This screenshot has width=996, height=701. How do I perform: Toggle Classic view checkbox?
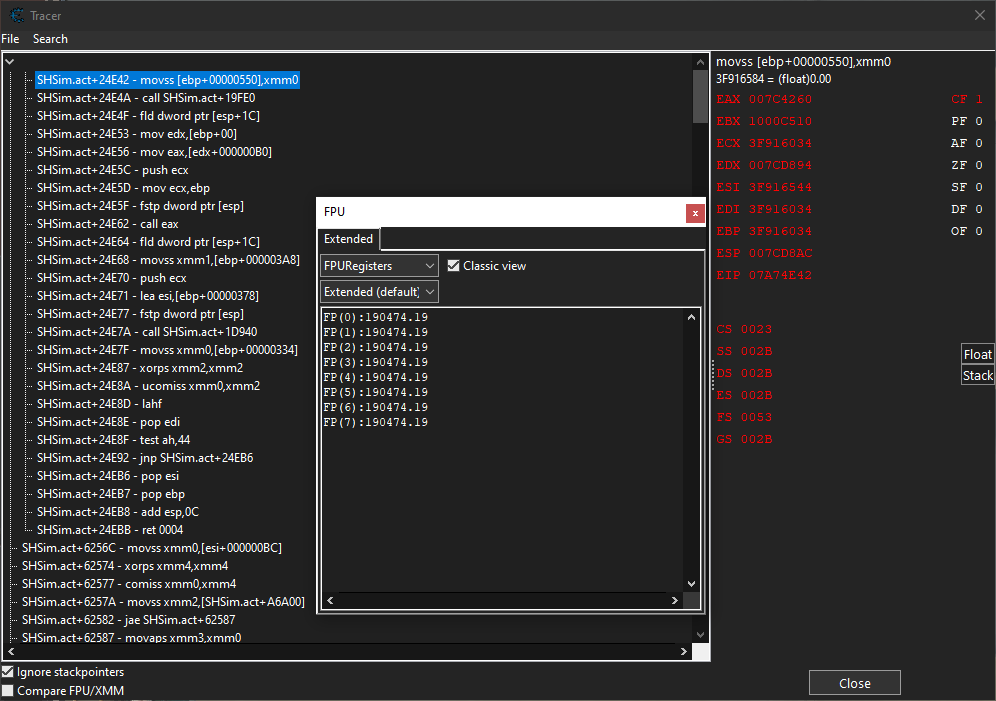point(454,266)
